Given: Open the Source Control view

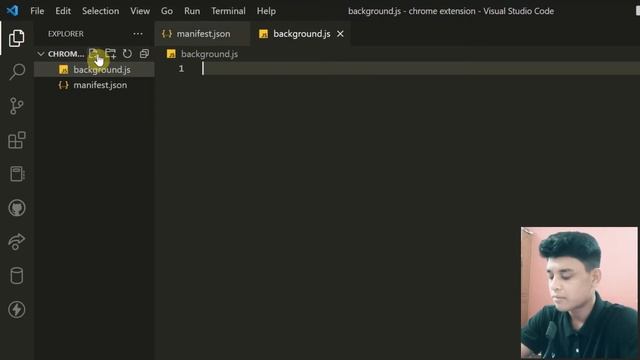Looking at the screenshot, I should [16, 106].
